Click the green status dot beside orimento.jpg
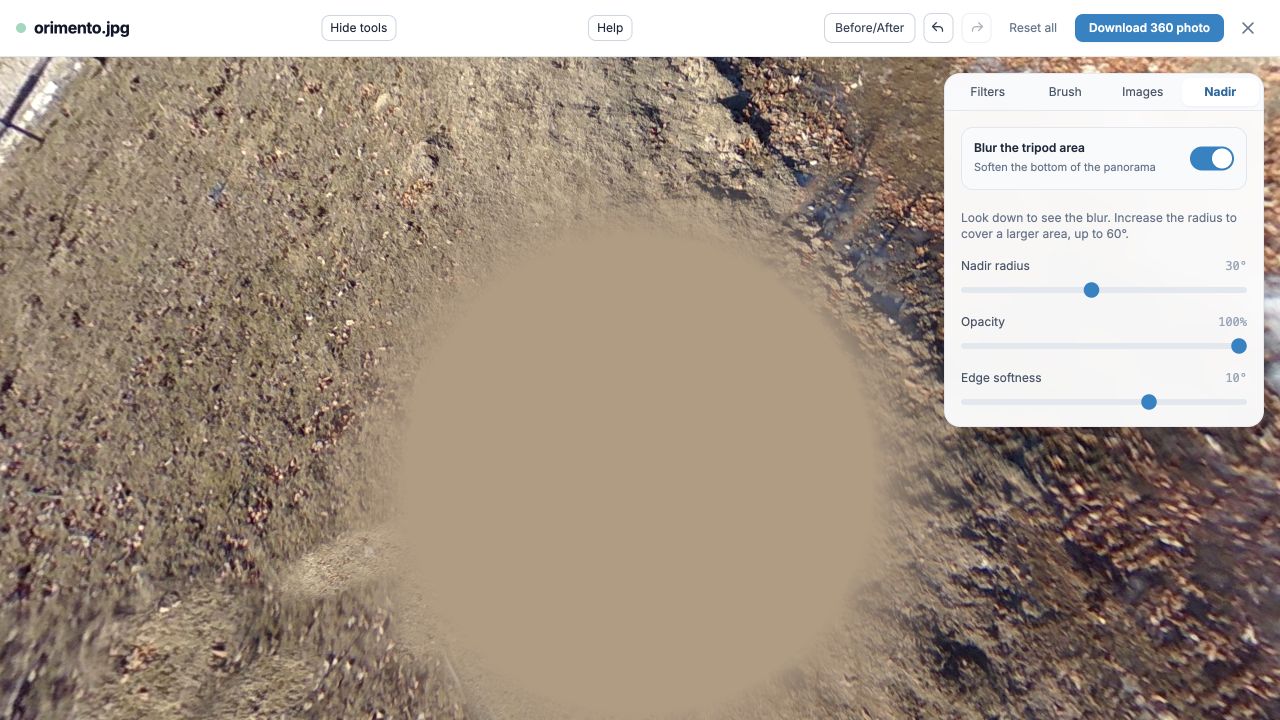Screen dimensions: 1280x720 21,28
